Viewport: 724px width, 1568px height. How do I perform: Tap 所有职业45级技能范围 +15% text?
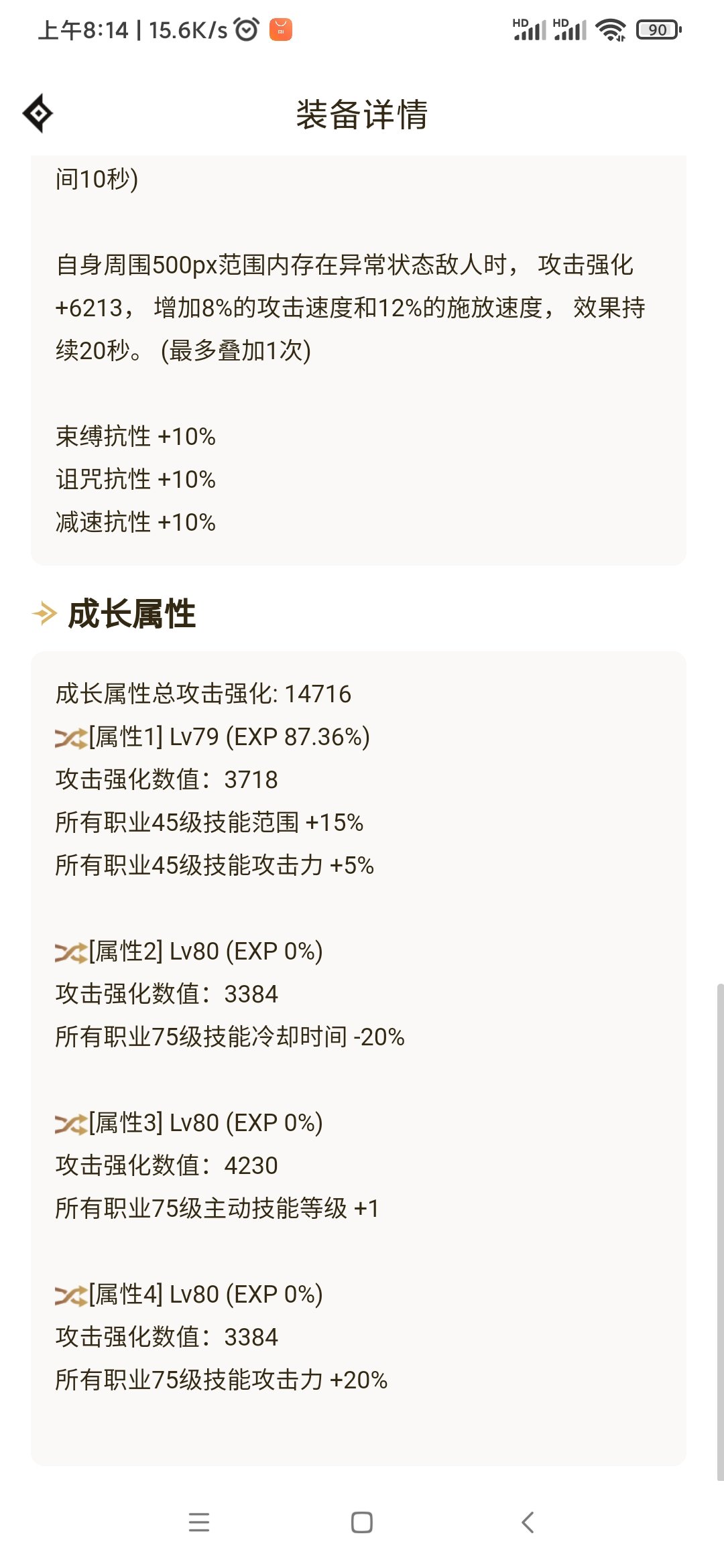point(209,822)
